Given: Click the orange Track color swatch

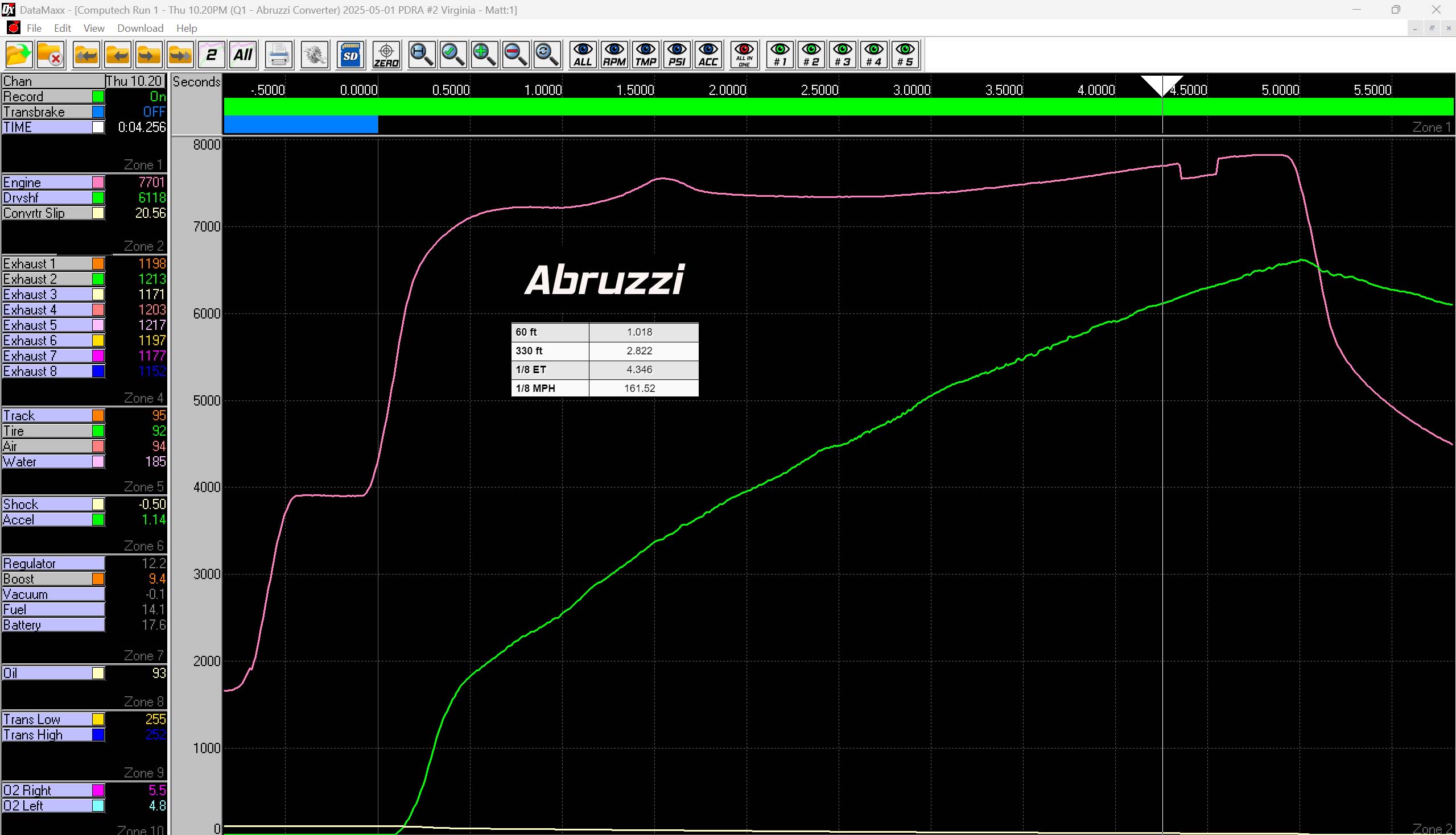Looking at the screenshot, I should [x=98, y=416].
